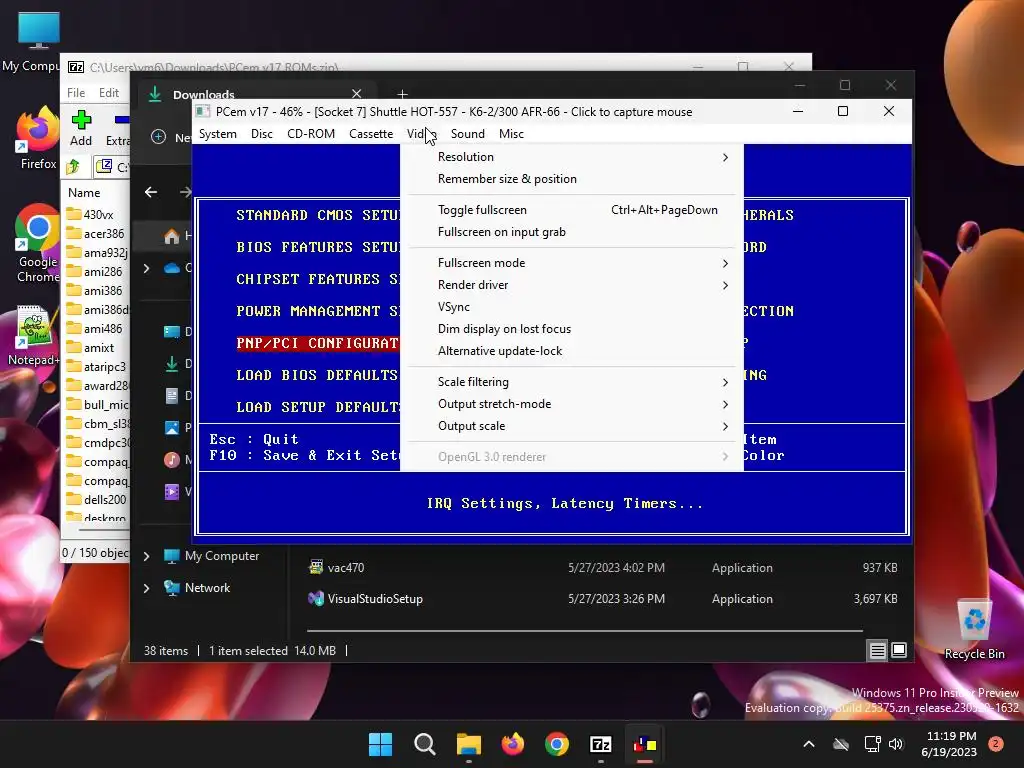
Task: Click the up-folder icon in 7-Zip
Action: [x=73, y=167]
